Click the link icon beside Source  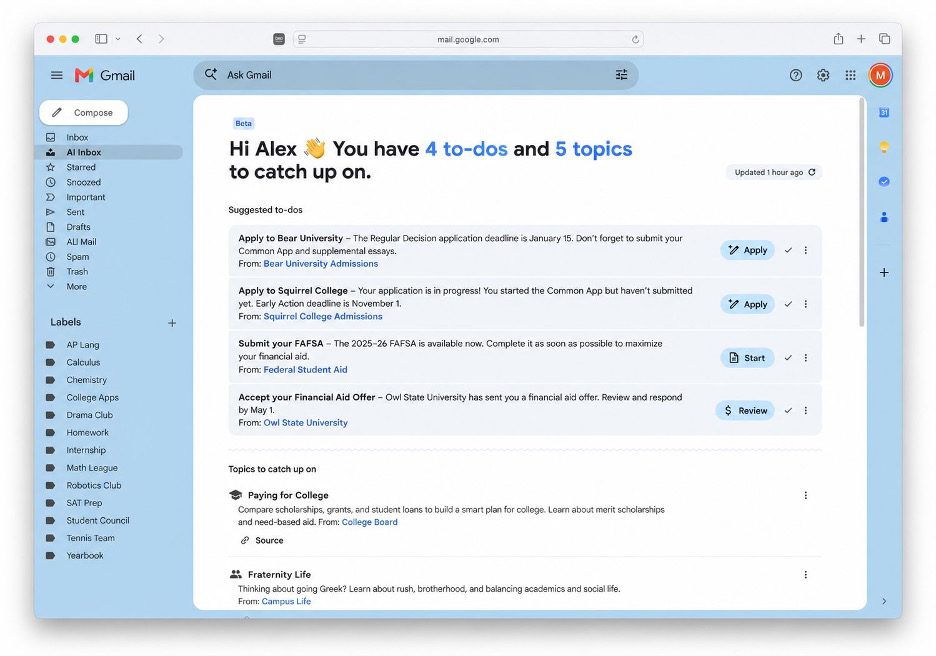tap(245, 540)
